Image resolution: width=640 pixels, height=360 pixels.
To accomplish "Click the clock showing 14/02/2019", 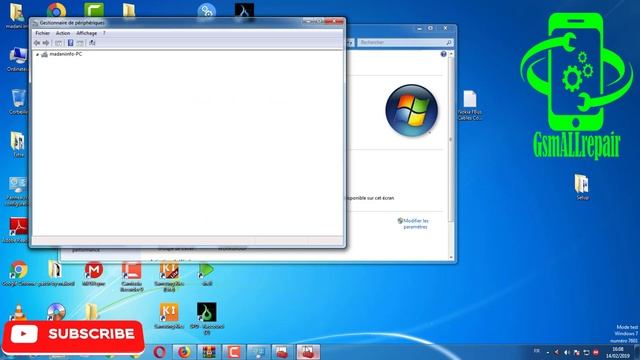I will pos(618,352).
